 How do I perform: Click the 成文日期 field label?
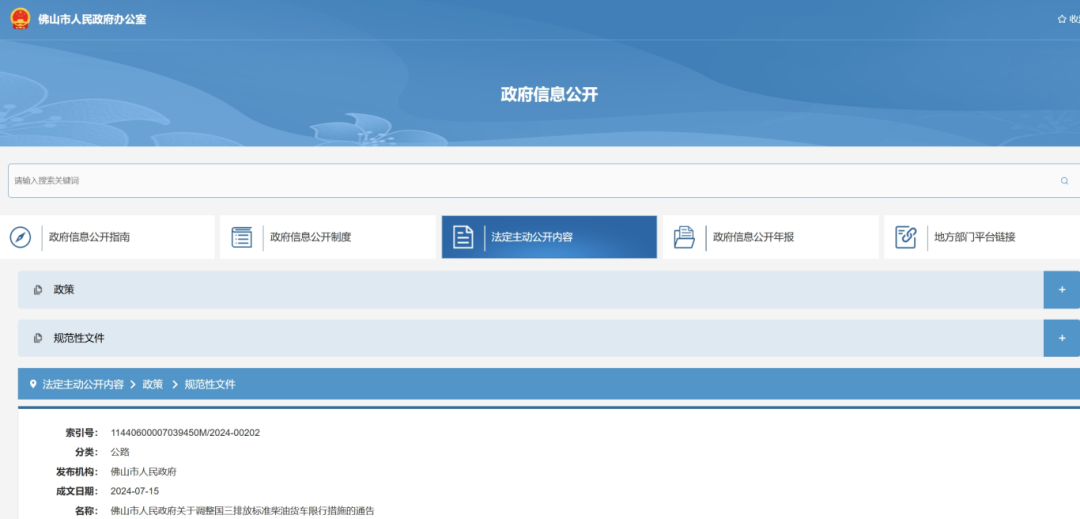pos(77,491)
